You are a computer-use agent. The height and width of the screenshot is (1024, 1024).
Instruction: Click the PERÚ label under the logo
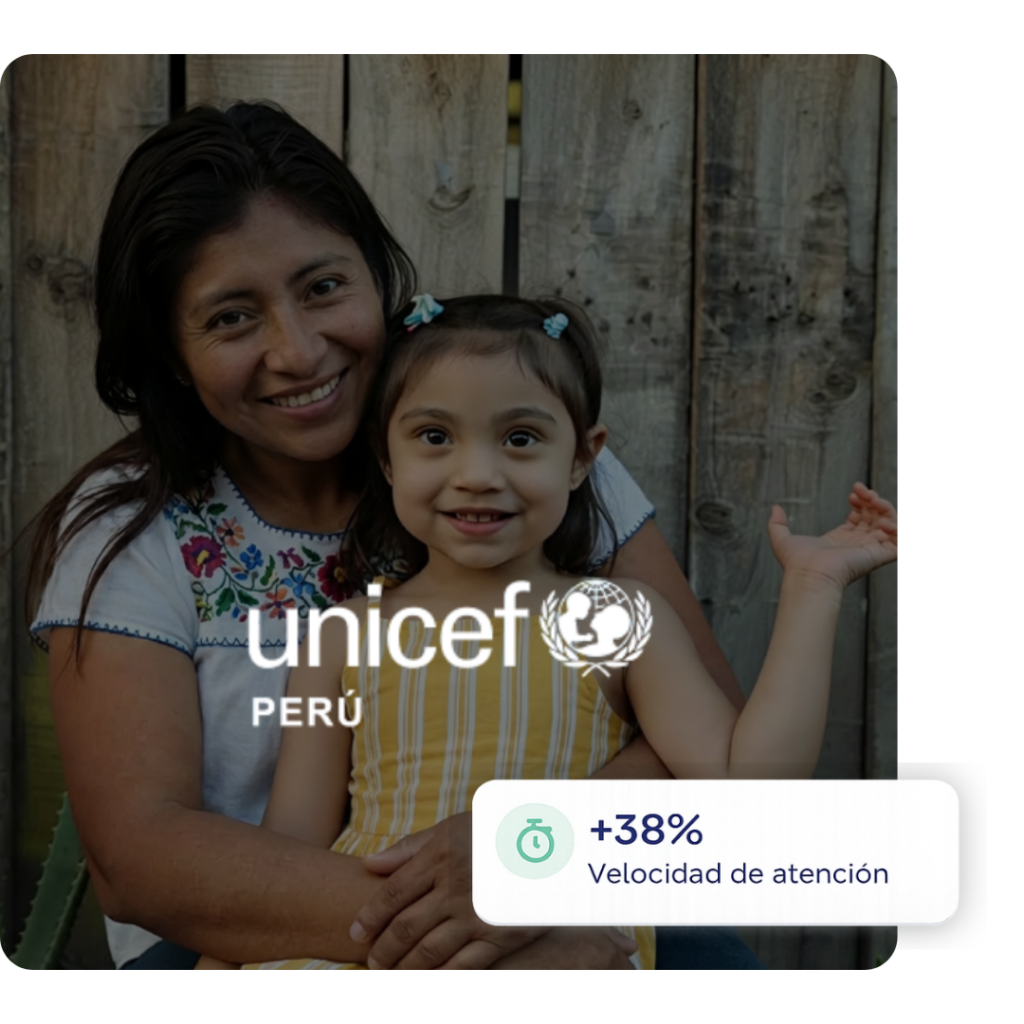306,711
